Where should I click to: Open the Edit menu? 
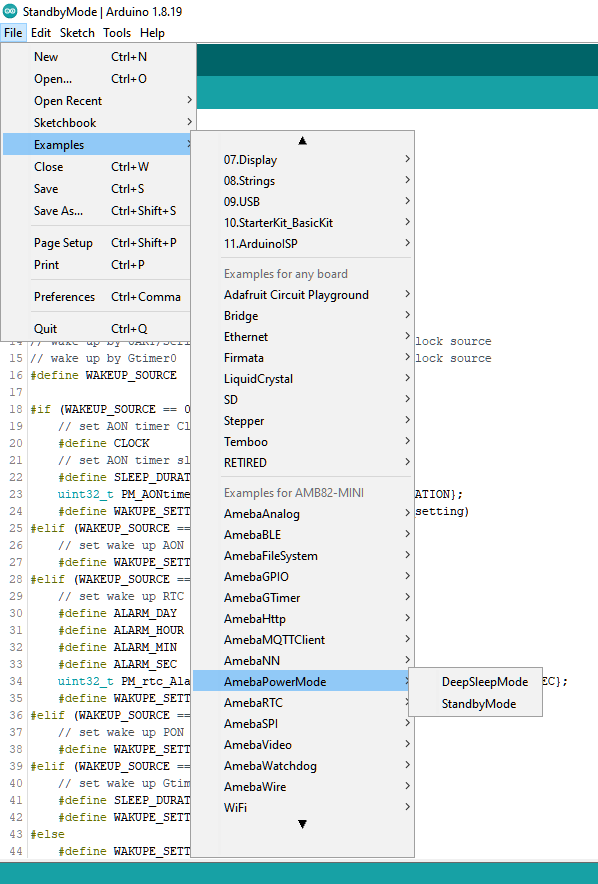(41, 33)
